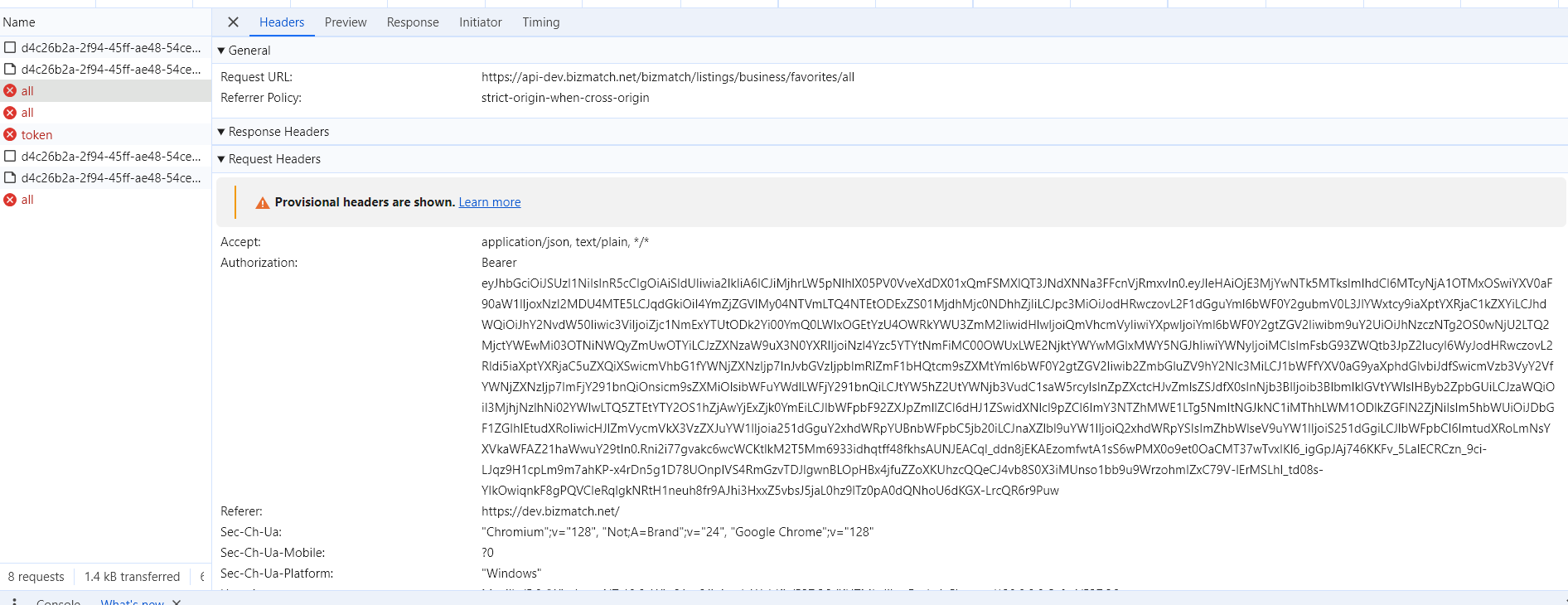Click error icon on the highlighted all request
Viewport: 1568px width, 605px height.
point(10,91)
